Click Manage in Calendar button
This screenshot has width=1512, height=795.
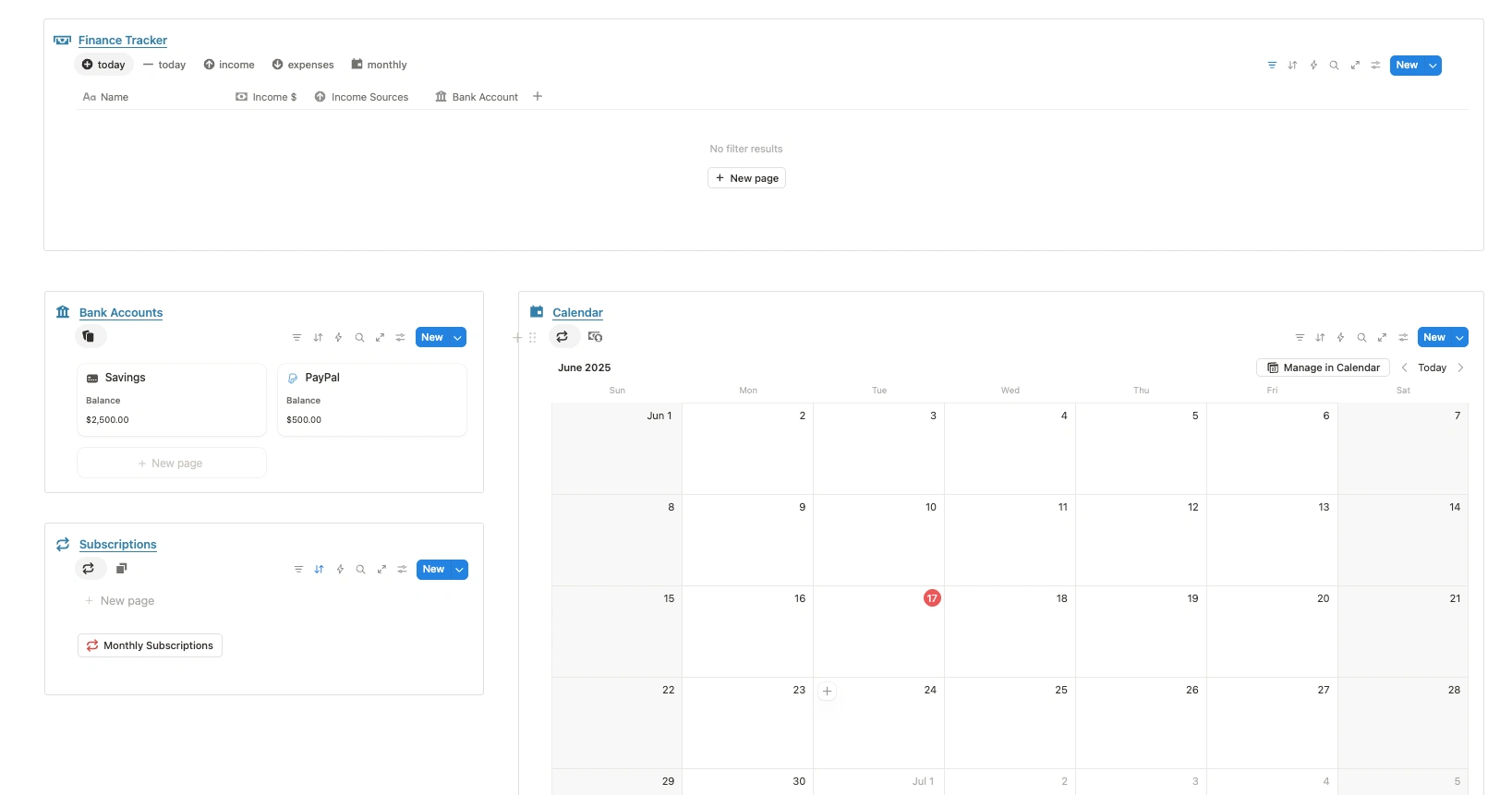point(1323,367)
